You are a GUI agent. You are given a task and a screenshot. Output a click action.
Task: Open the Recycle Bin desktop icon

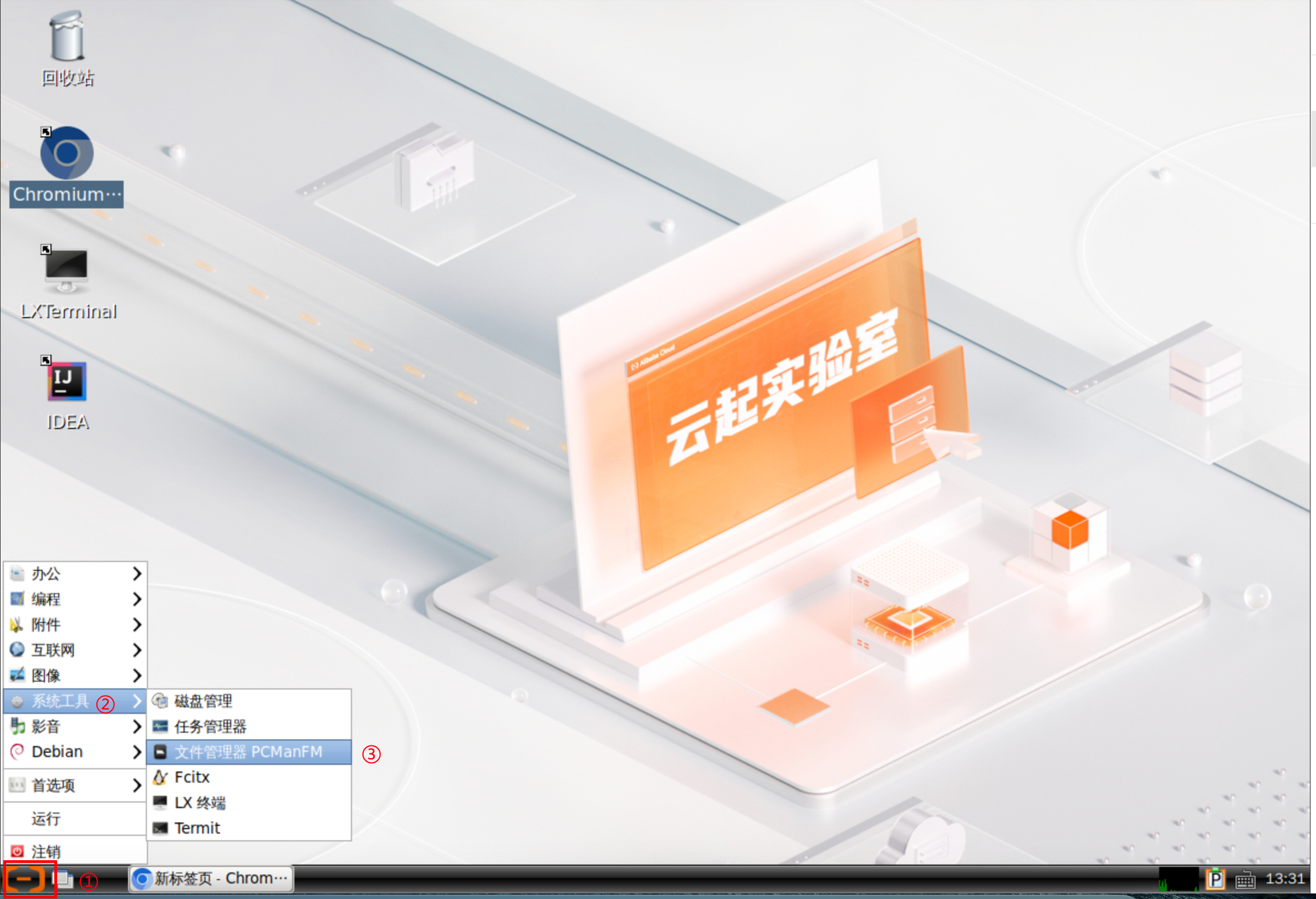click(x=67, y=37)
